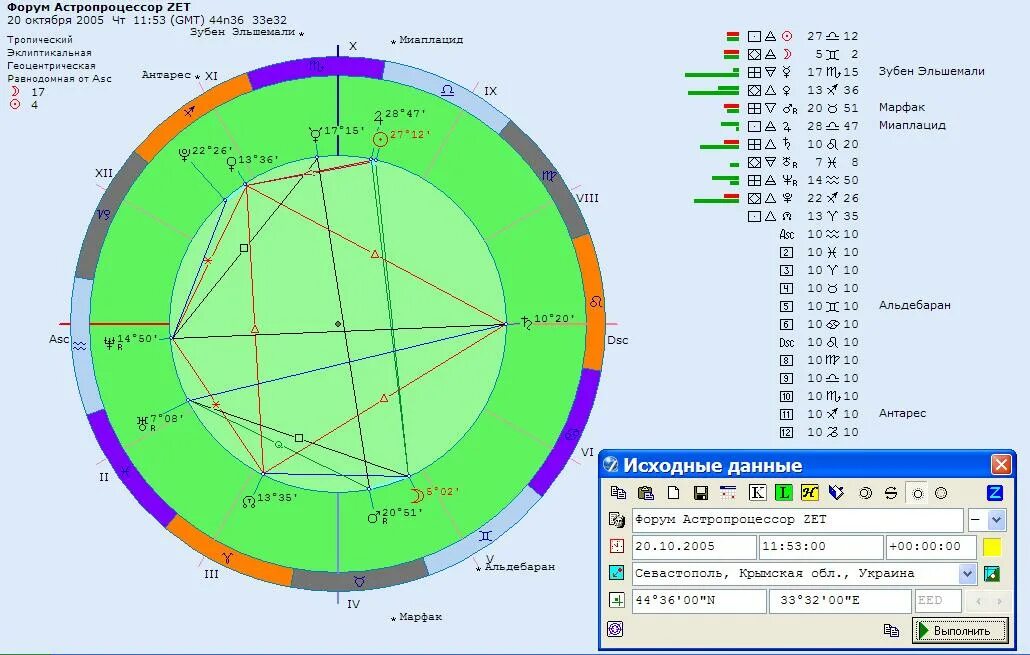The image size is (1030, 655).
Task: Click the Asc row 10 Aquarius 10
Action: (x=818, y=234)
